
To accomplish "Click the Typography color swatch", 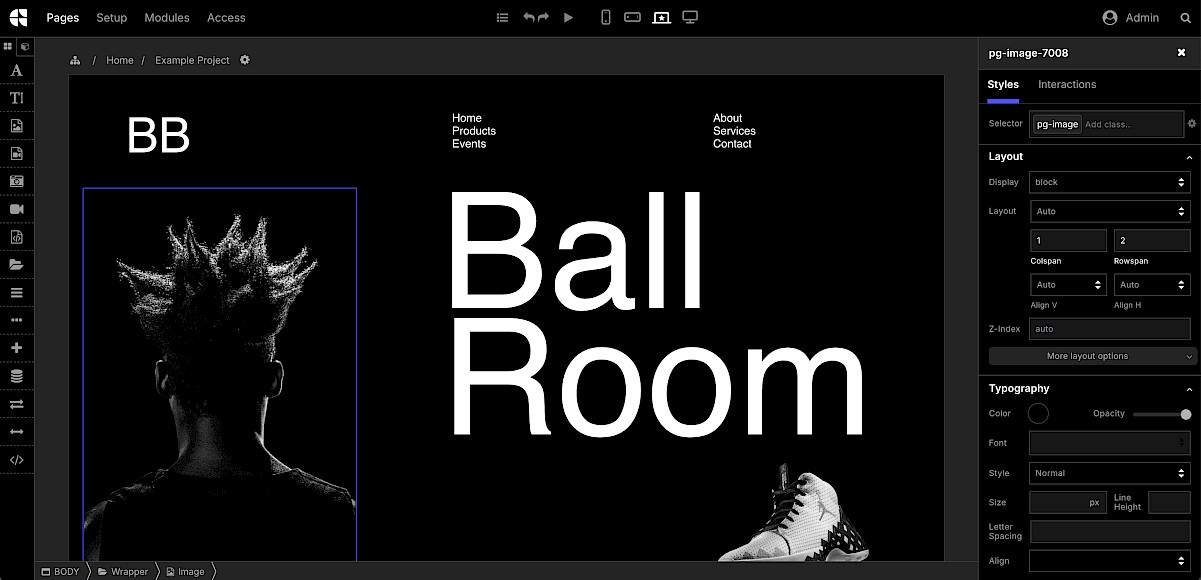I will click(1037, 413).
